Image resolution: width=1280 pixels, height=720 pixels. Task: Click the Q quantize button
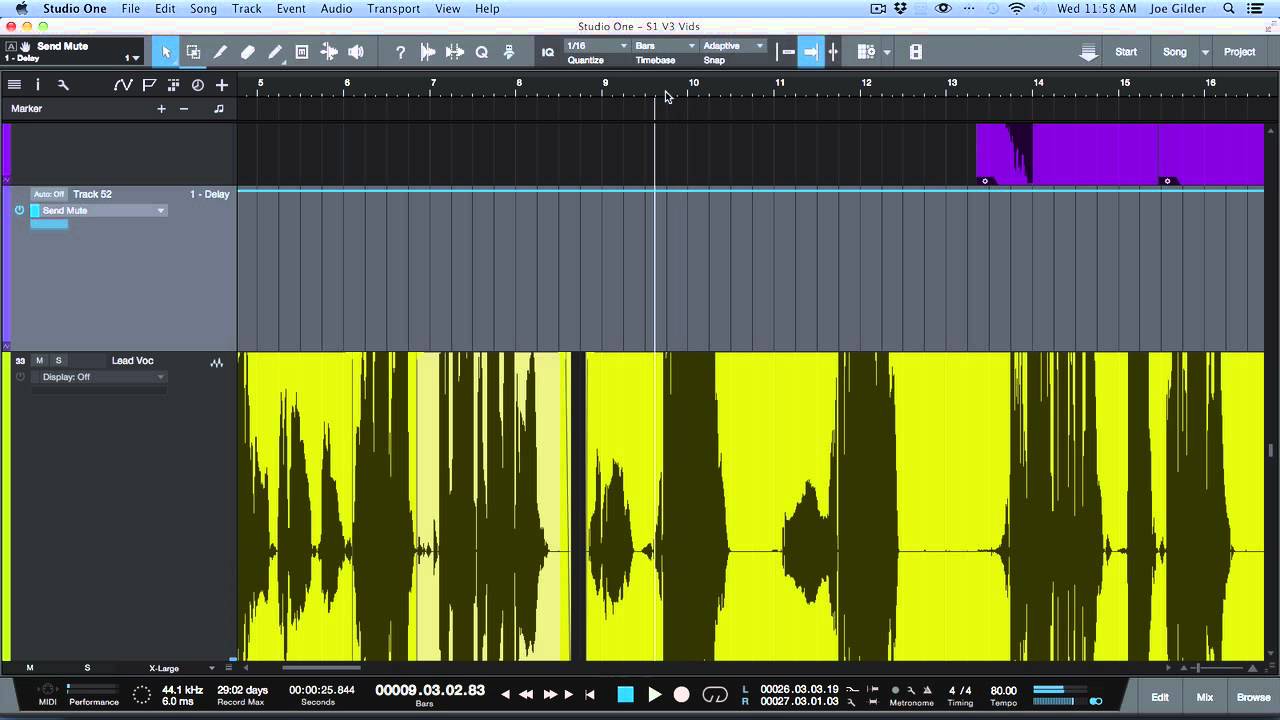click(481, 52)
